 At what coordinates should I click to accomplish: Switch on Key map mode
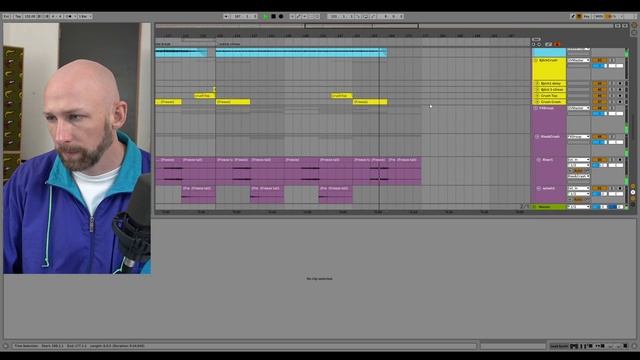(587, 16)
